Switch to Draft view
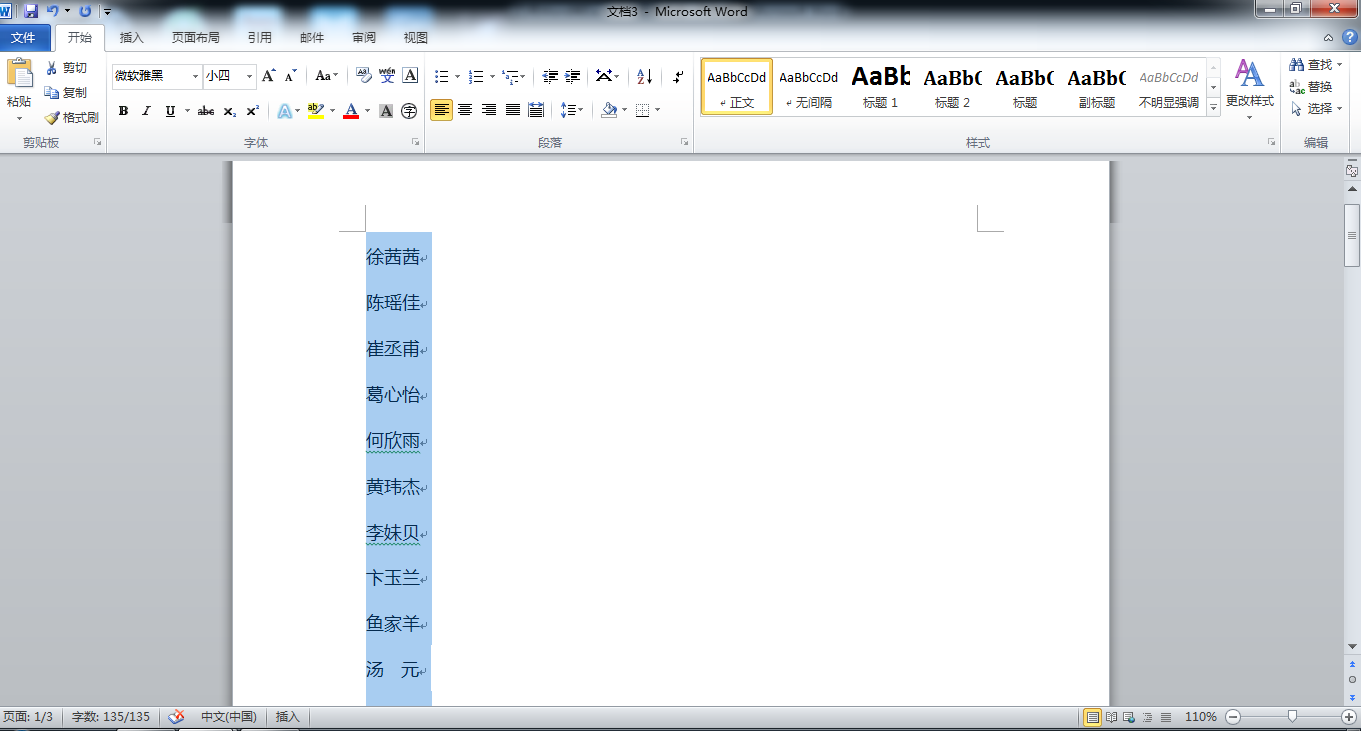This screenshot has width=1361, height=731. (1165, 717)
